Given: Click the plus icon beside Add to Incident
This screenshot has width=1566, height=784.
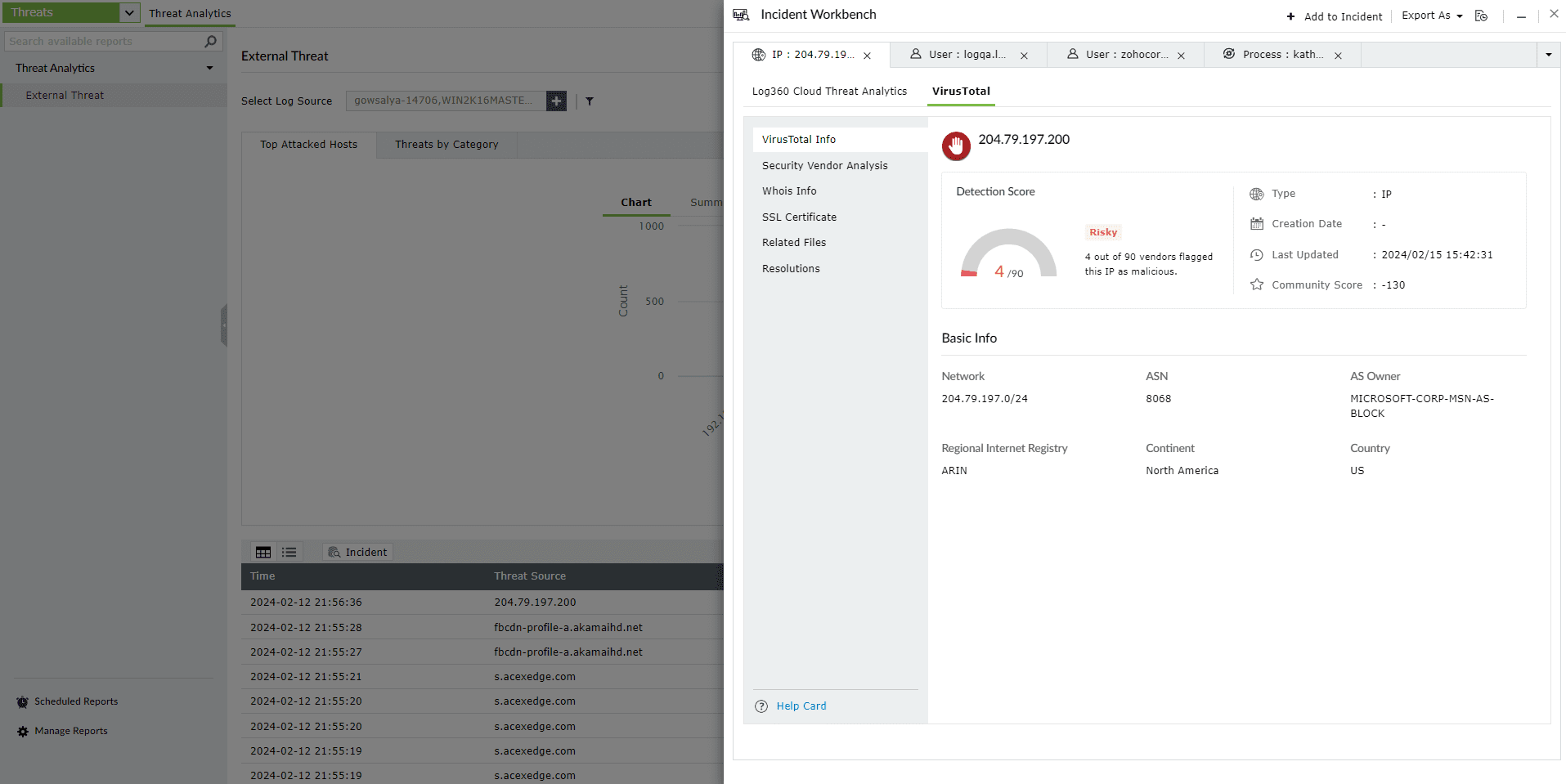Looking at the screenshot, I should [x=1290, y=16].
